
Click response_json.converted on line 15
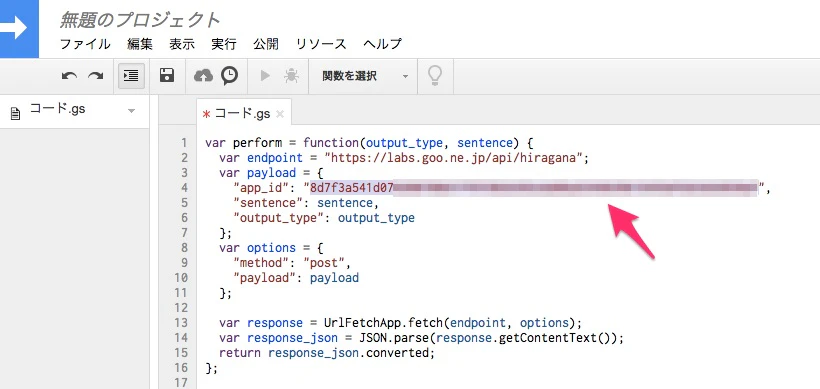[x=349, y=353]
